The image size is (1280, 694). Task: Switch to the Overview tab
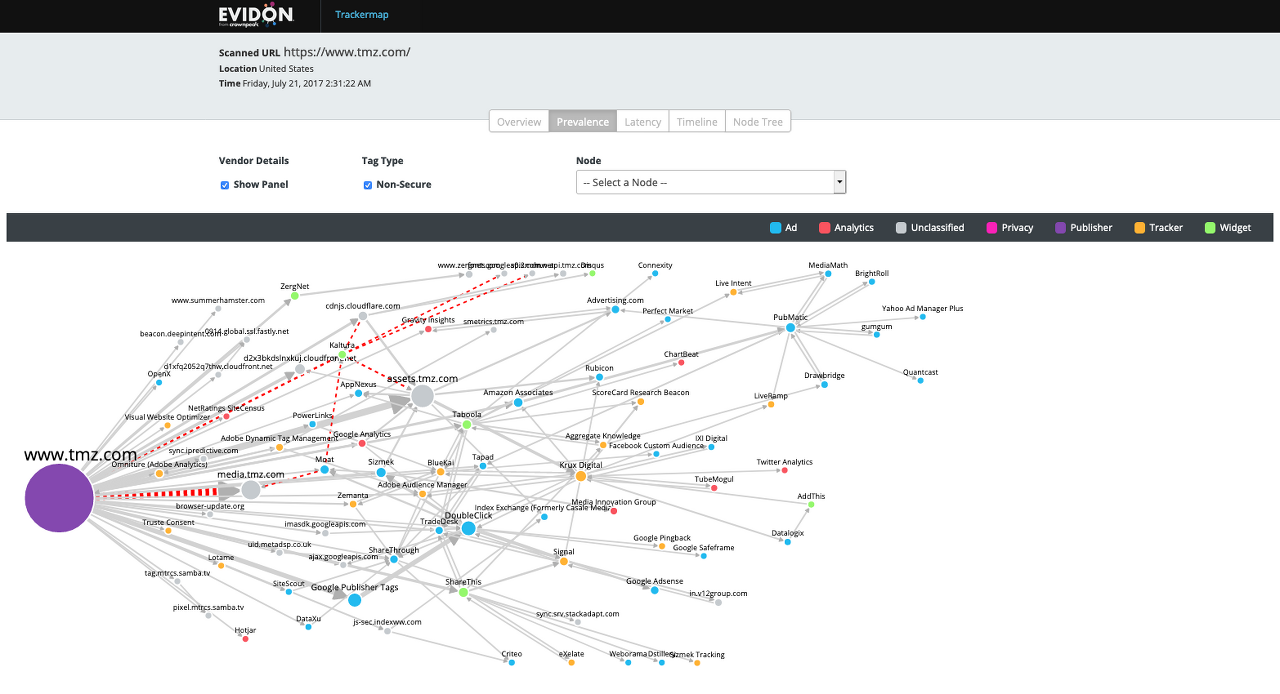click(519, 121)
